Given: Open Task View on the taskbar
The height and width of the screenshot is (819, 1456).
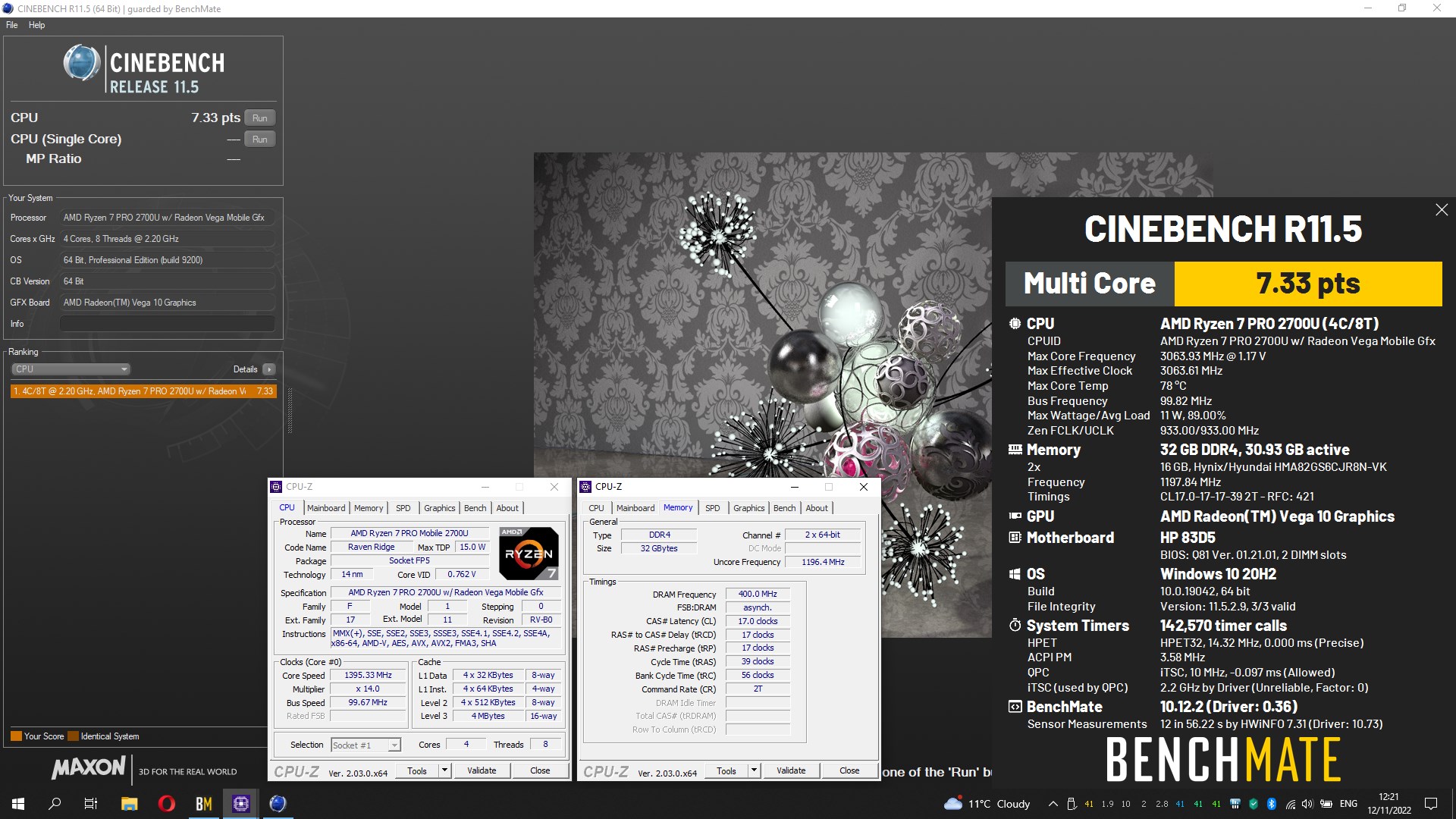Looking at the screenshot, I should tap(91, 804).
